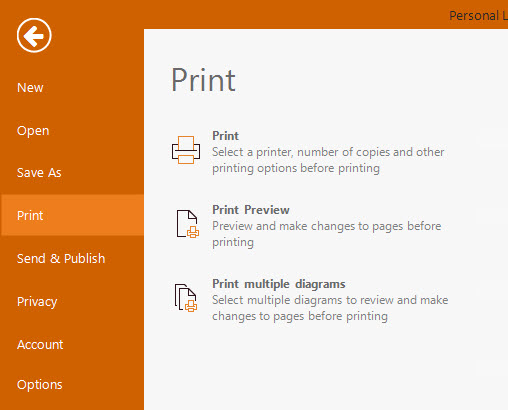Click 'Preview and make changes to pages' description
Image resolution: width=508 pixels, height=410 pixels.
coord(327,234)
